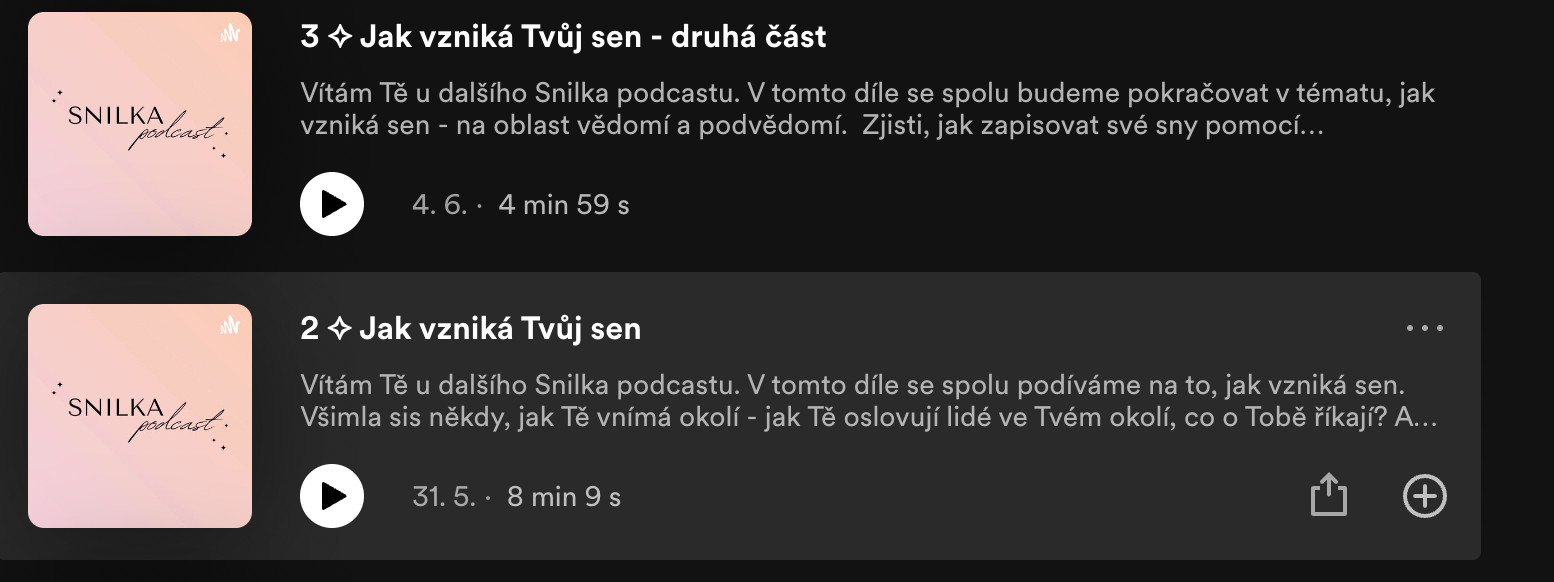Click the add-to-library plus icon
Viewport: 1554px width, 582px height.
pos(1426,495)
